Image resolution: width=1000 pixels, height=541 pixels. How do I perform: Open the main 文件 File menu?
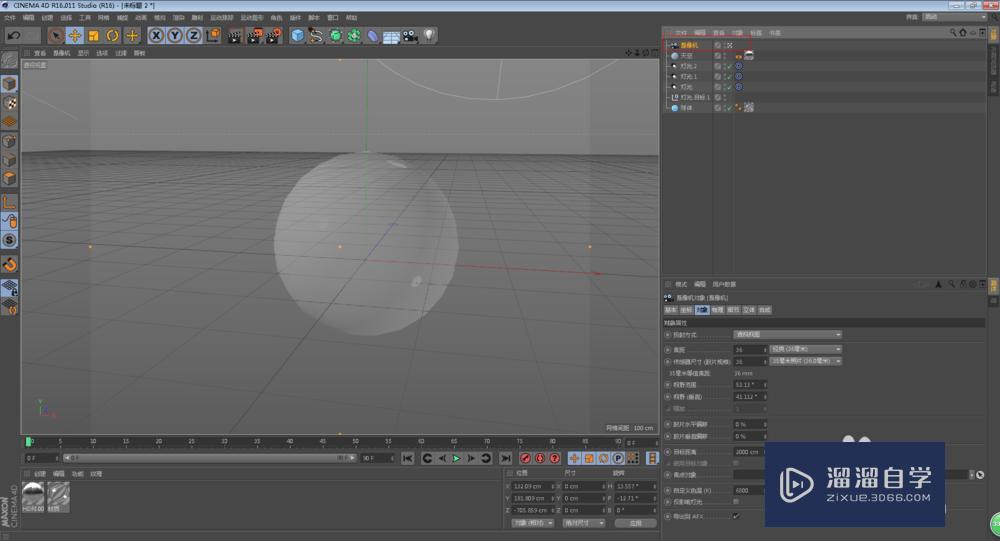pyautogui.click(x=10, y=17)
